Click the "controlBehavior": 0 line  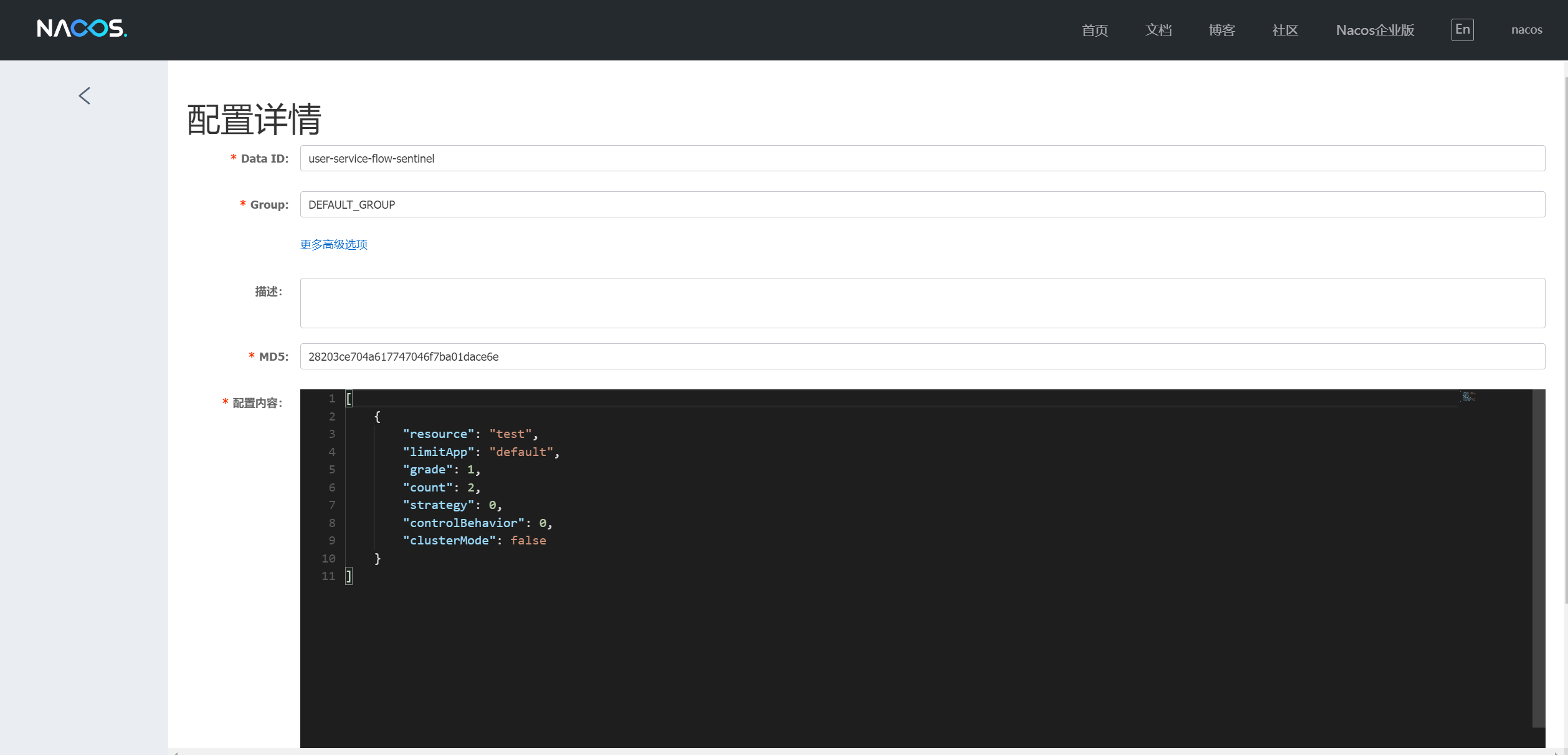[x=477, y=523]
